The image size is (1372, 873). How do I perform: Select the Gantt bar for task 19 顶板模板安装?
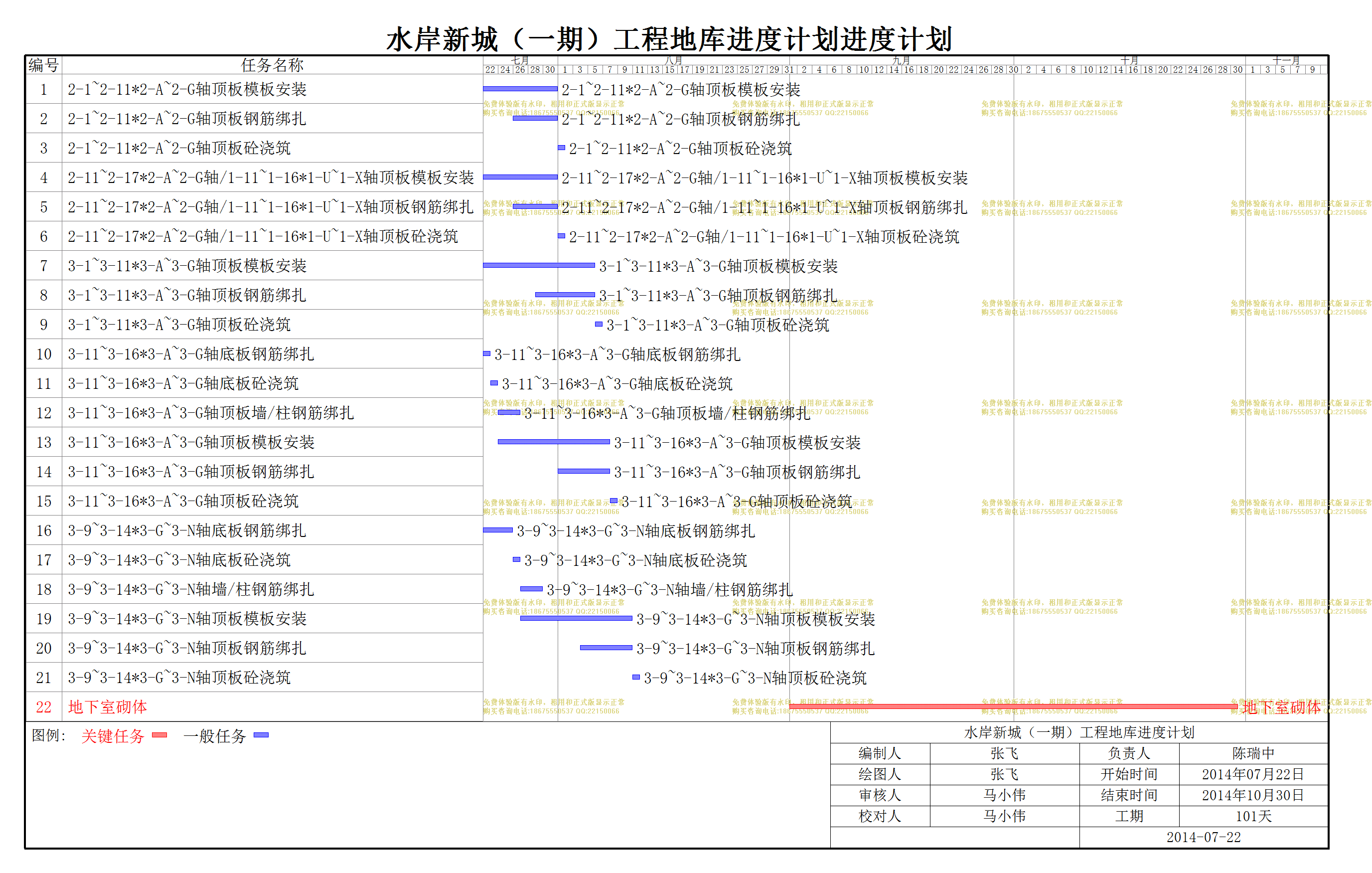[576, 618]
